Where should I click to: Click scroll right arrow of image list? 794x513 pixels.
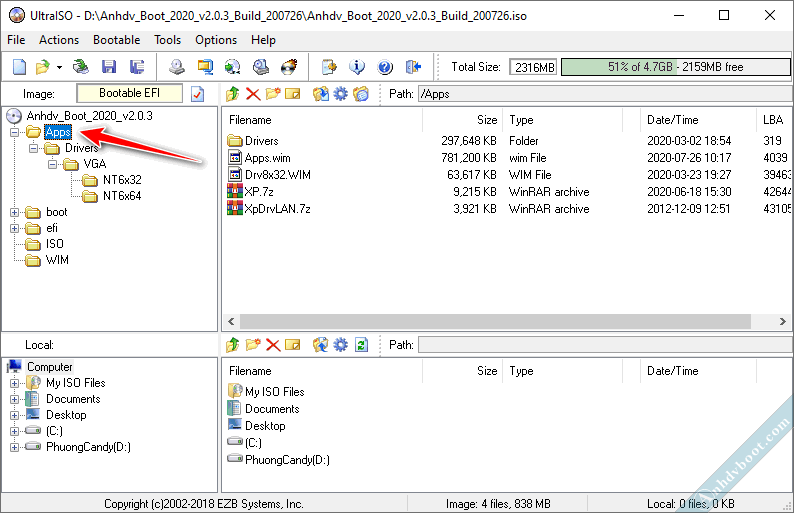pyautogui.click(x=782, y=322)
